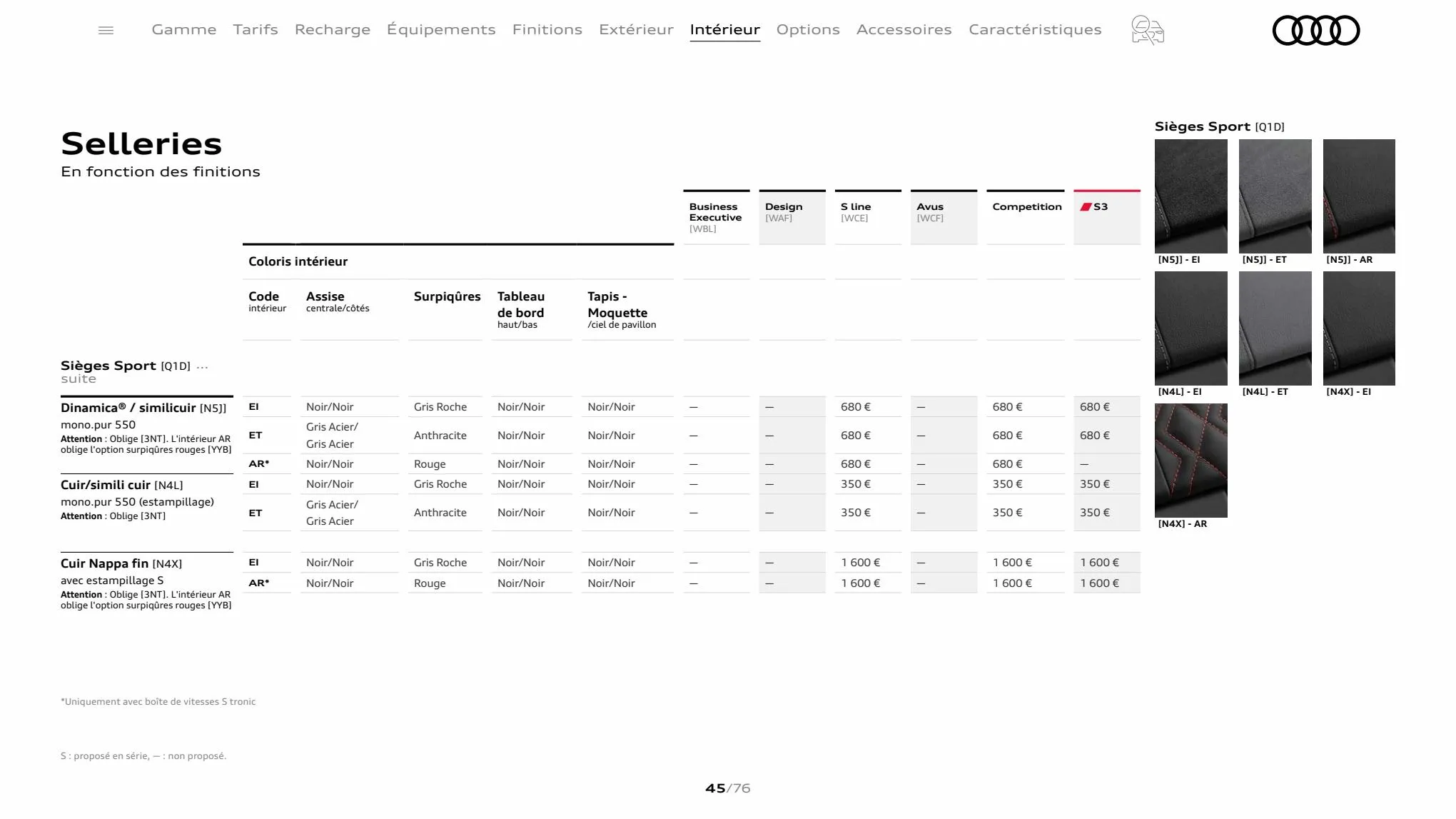The height and width of the screenshot is (819, 1456).
Task: Click the Gris Roche cell in Cuir Nappa EI row
Action: 440,563
